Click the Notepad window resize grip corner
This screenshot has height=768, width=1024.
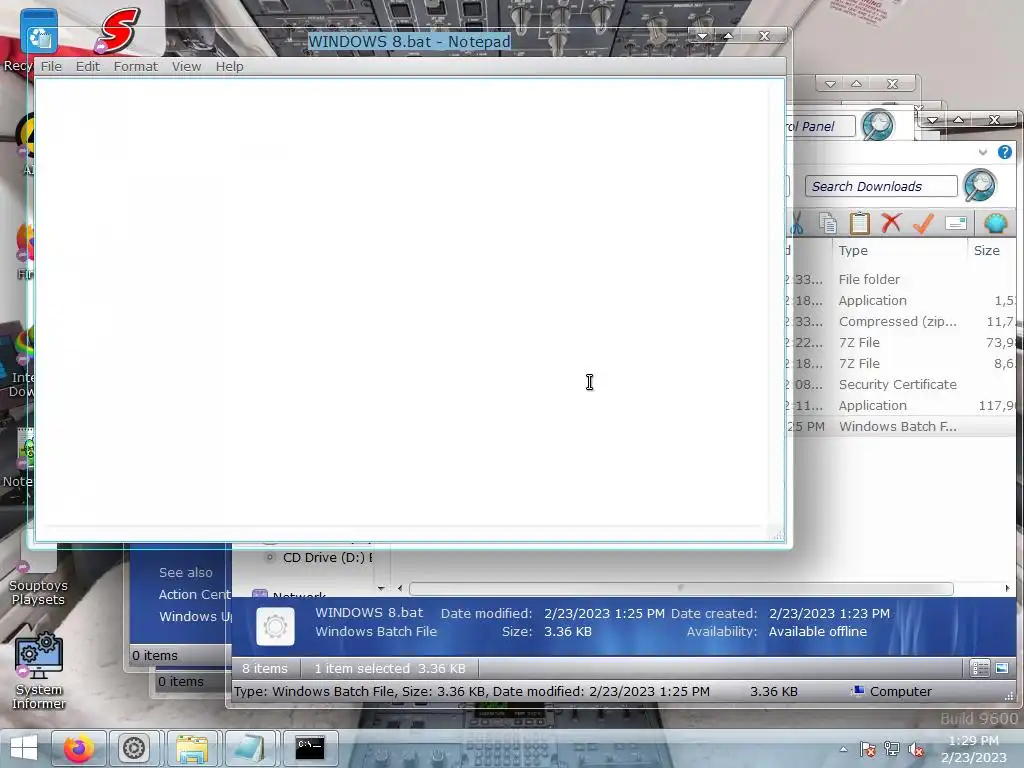[777, 535]
